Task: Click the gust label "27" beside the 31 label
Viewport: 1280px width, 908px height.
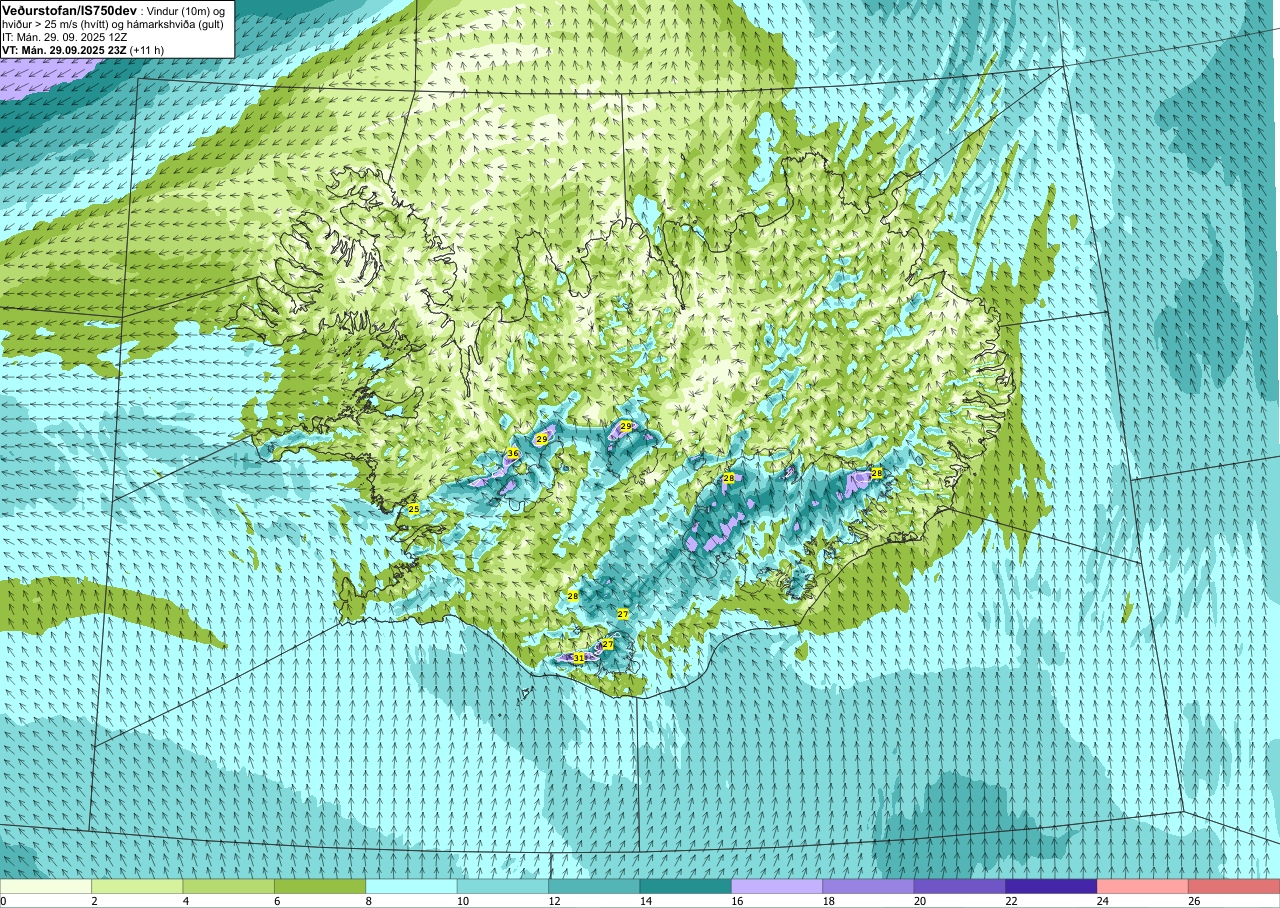Action: [607, 645]
